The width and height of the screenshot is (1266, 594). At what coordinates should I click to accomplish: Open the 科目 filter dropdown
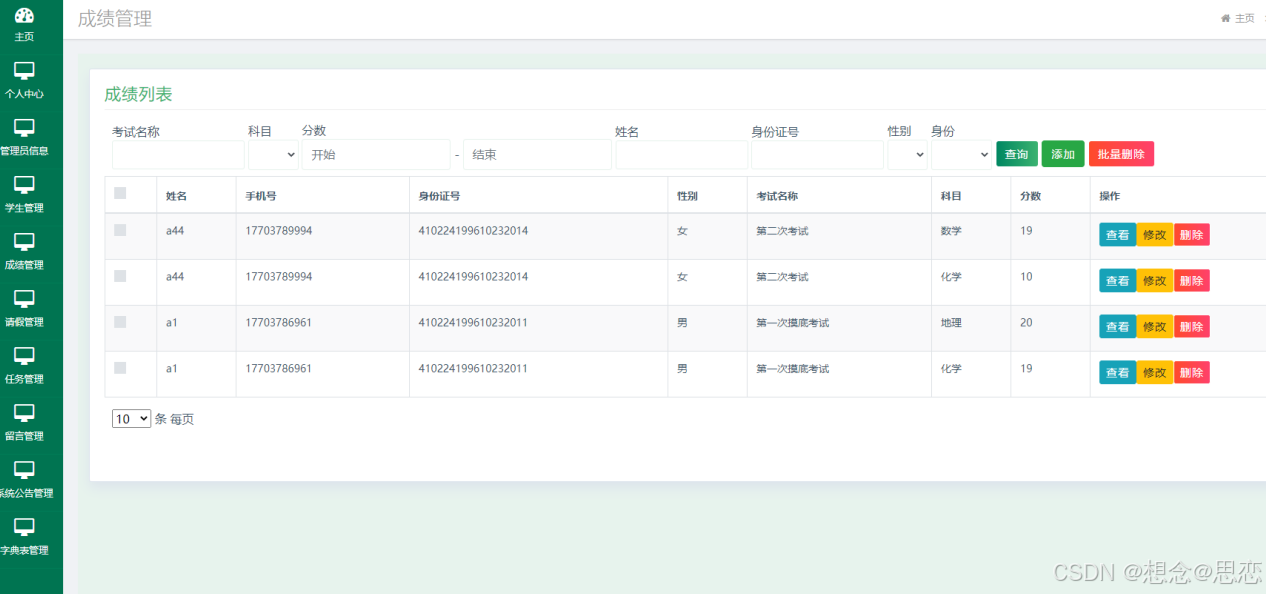pyautogui.click(x=273, y=155)
